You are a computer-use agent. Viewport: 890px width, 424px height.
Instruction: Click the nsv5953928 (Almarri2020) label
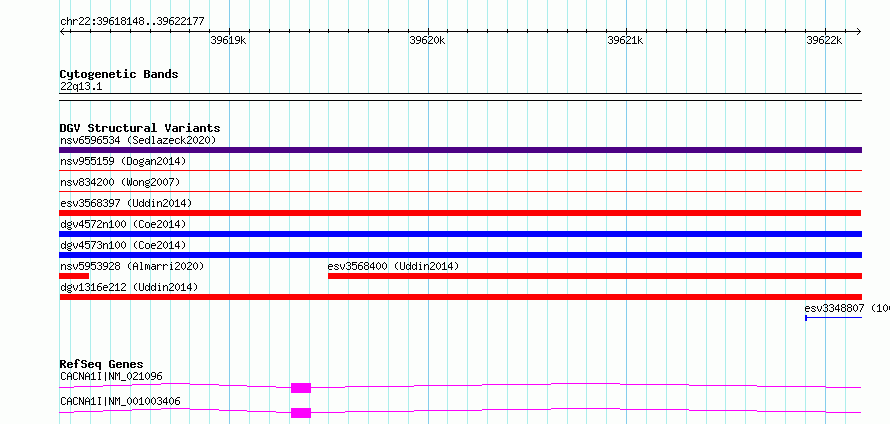tap(132, 266)
